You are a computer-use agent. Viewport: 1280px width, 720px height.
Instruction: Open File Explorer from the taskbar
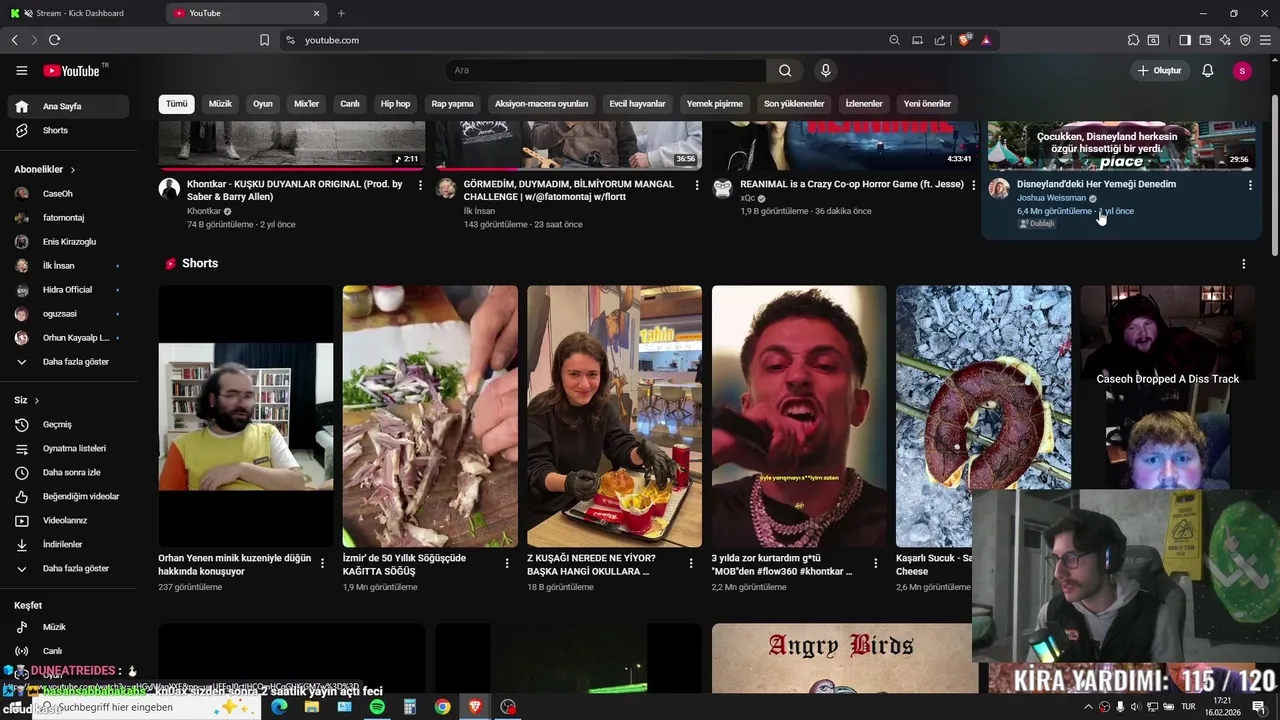pos(312,707)
